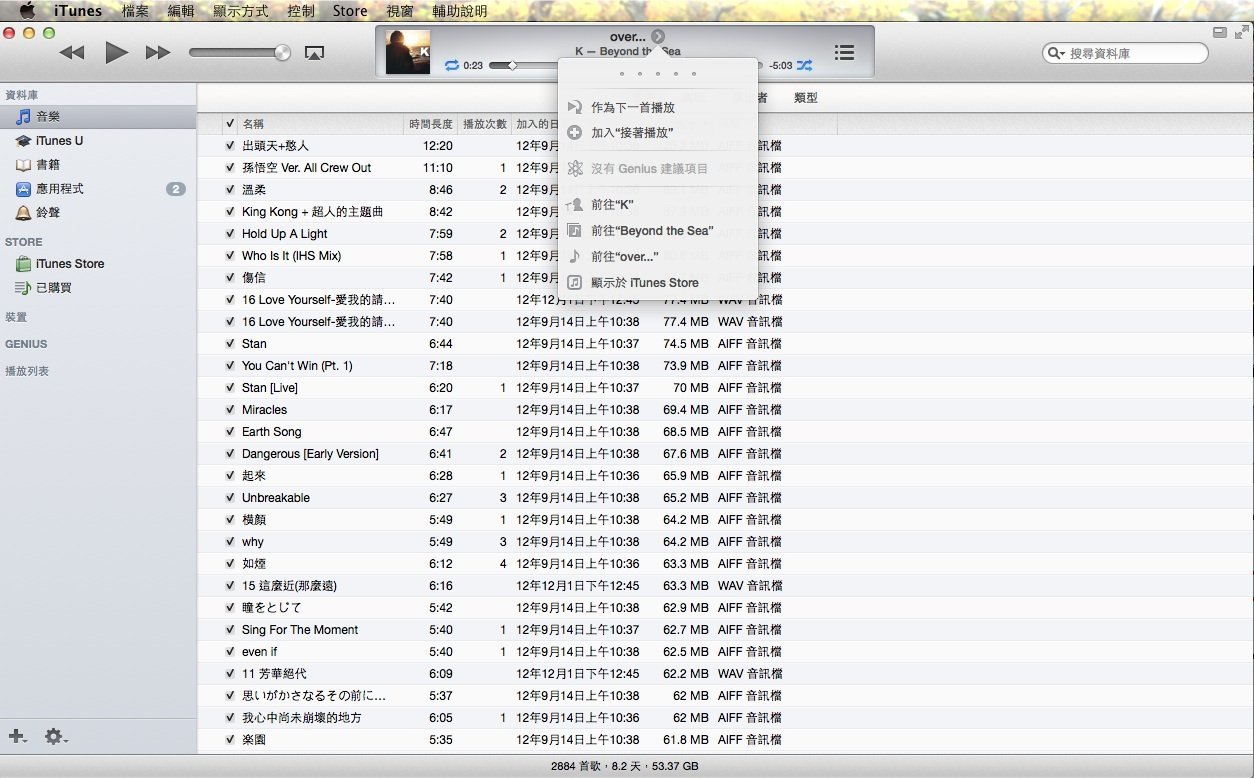
Task: Click the Play button
Action: [x=117, y=53]
